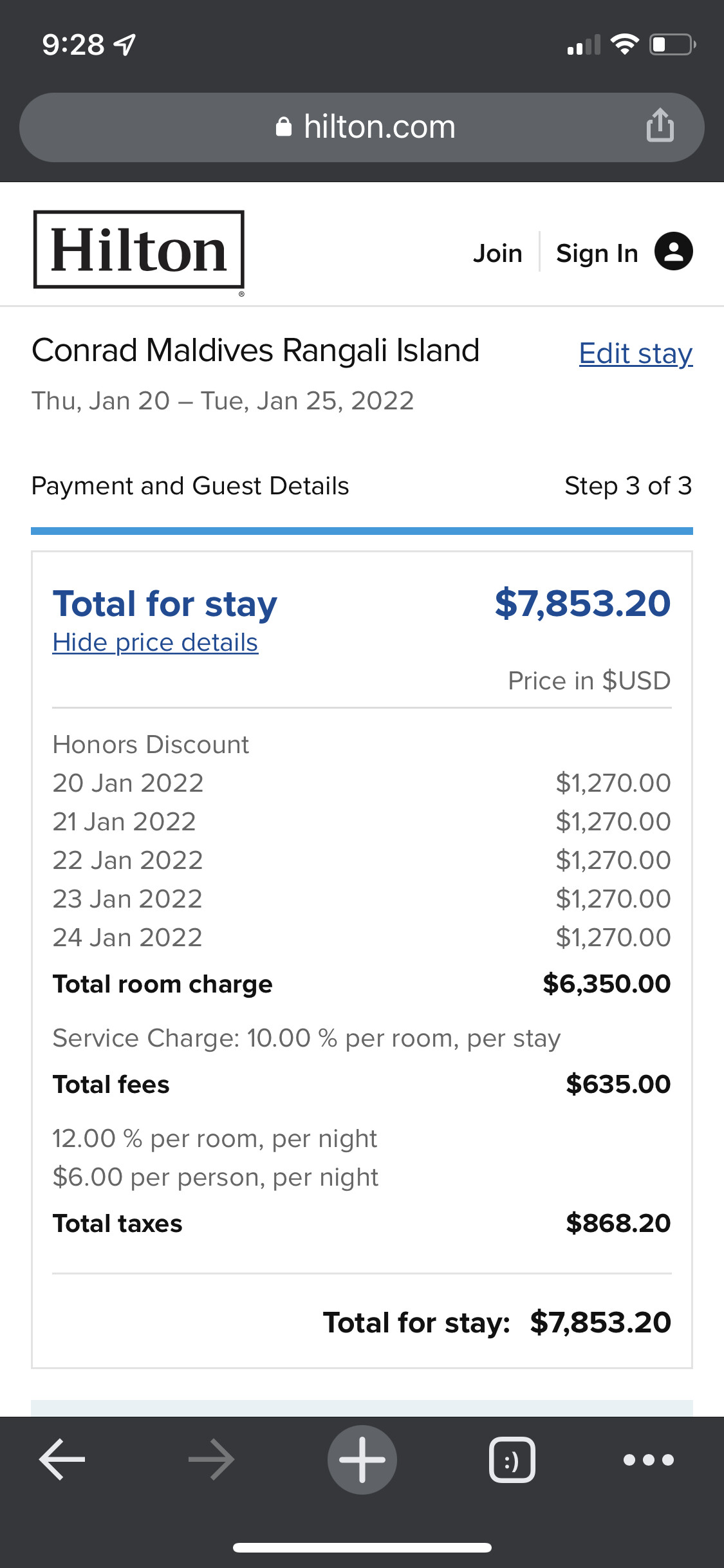
Task: Collapse with Hide price details
Action: [x=155, y=642]
